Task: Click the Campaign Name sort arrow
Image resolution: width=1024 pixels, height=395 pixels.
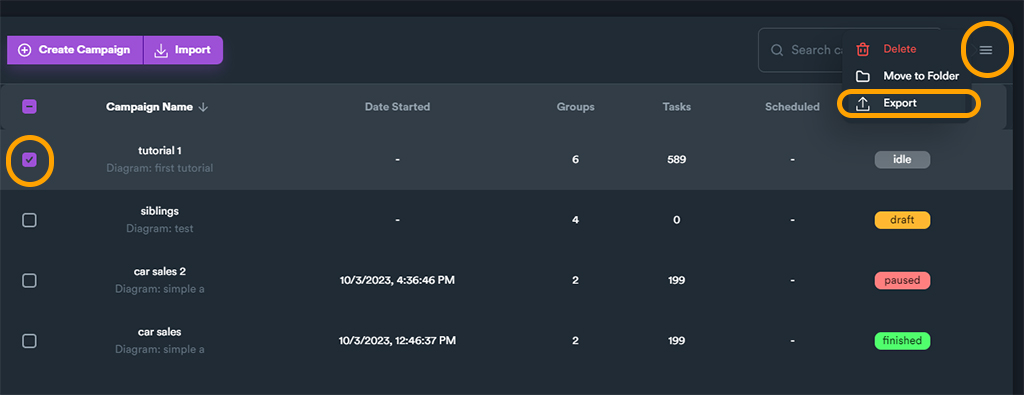Action: (x=203, y=107)
